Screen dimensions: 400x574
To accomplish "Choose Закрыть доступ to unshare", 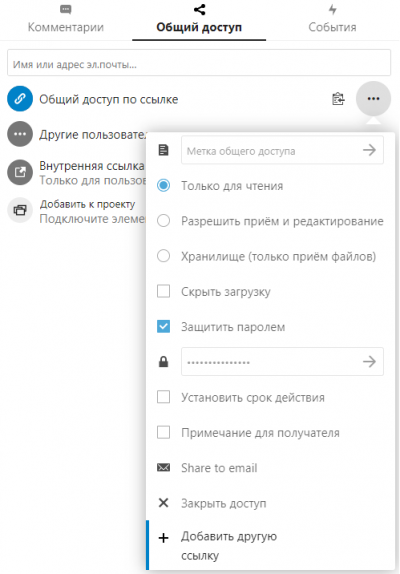I will tap(224, 503).
